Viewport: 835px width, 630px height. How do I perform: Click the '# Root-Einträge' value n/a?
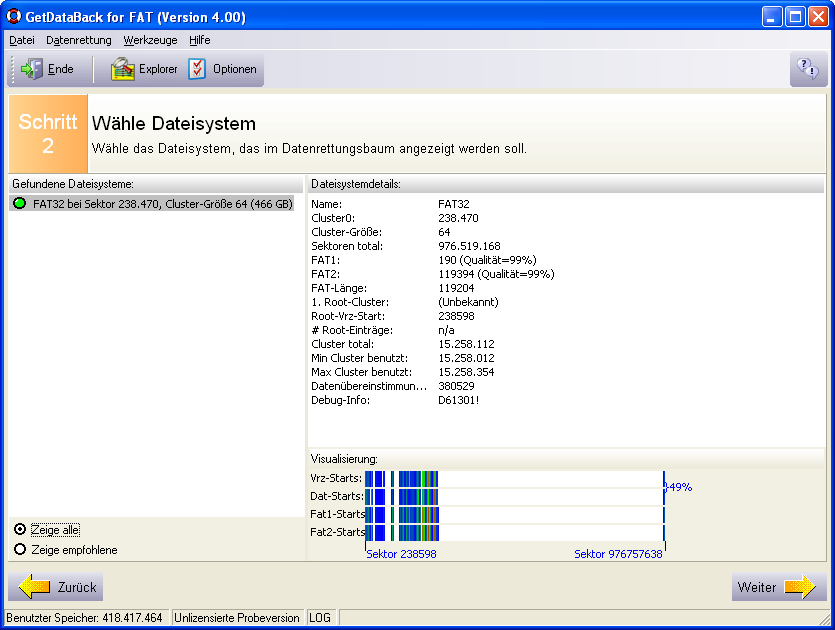(x=446, y=330)
